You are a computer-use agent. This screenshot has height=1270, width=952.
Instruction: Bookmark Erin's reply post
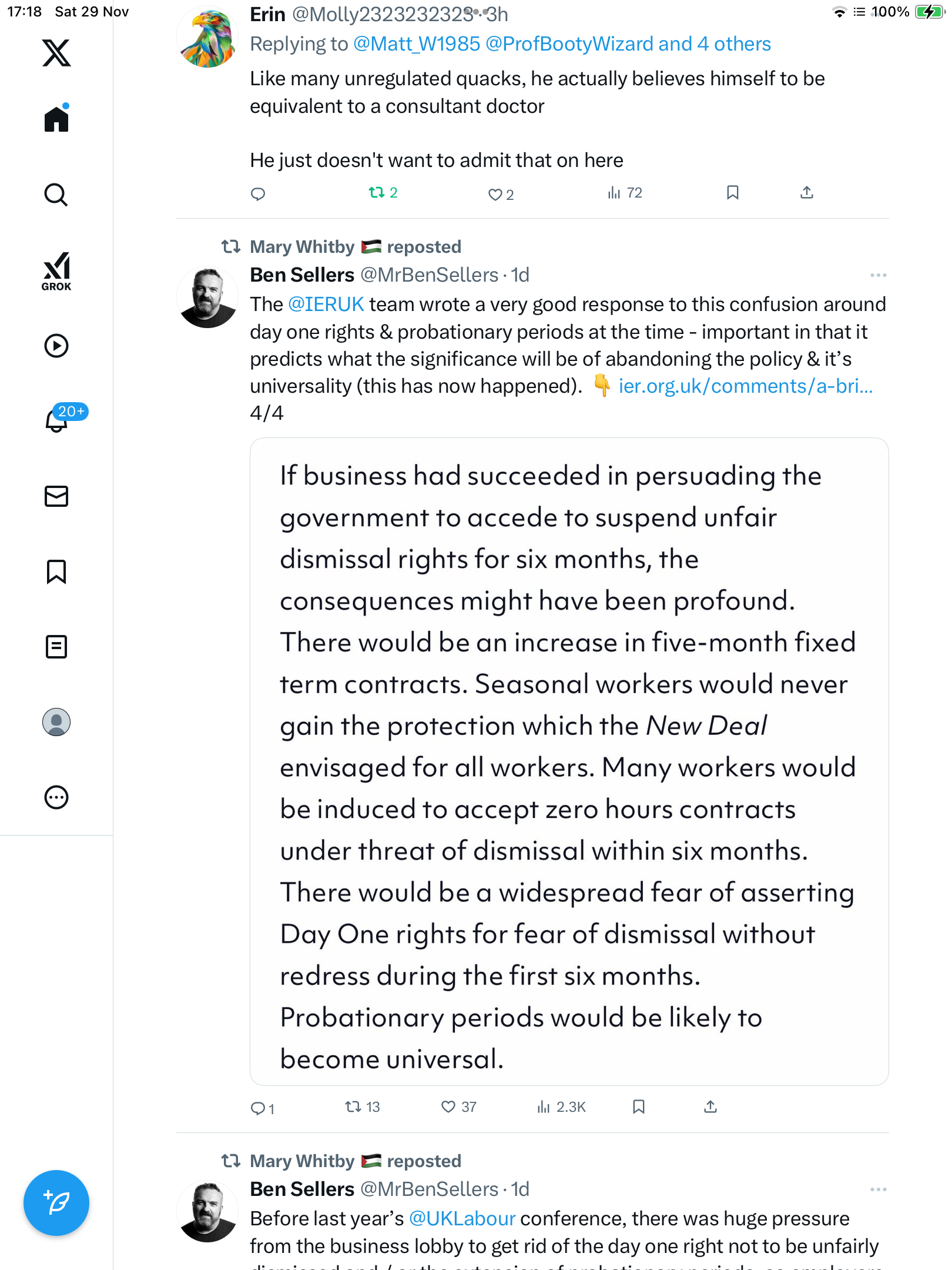tap(732, 193)
